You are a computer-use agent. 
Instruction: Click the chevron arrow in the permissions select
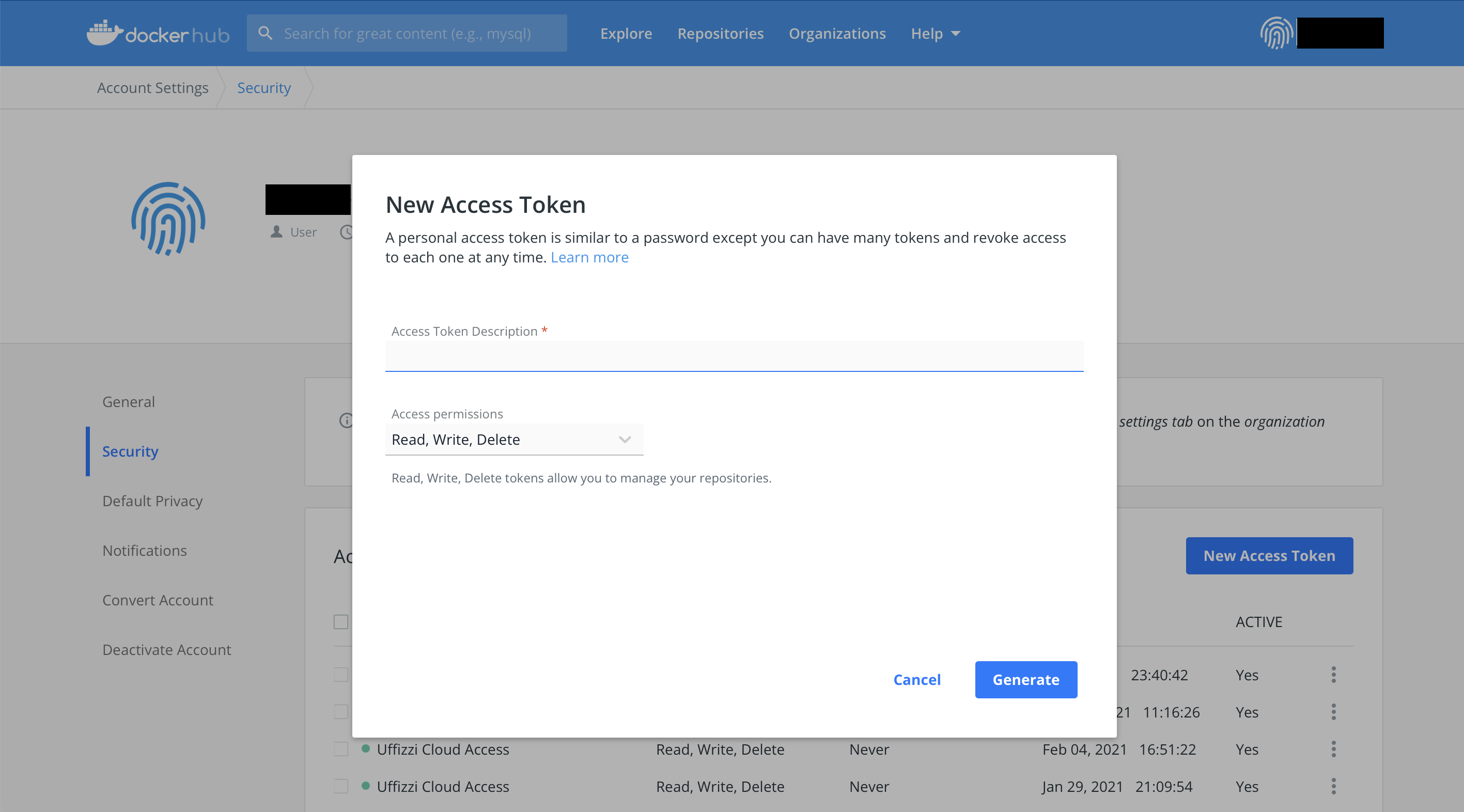pyautogui.click(x=625, y=439)
